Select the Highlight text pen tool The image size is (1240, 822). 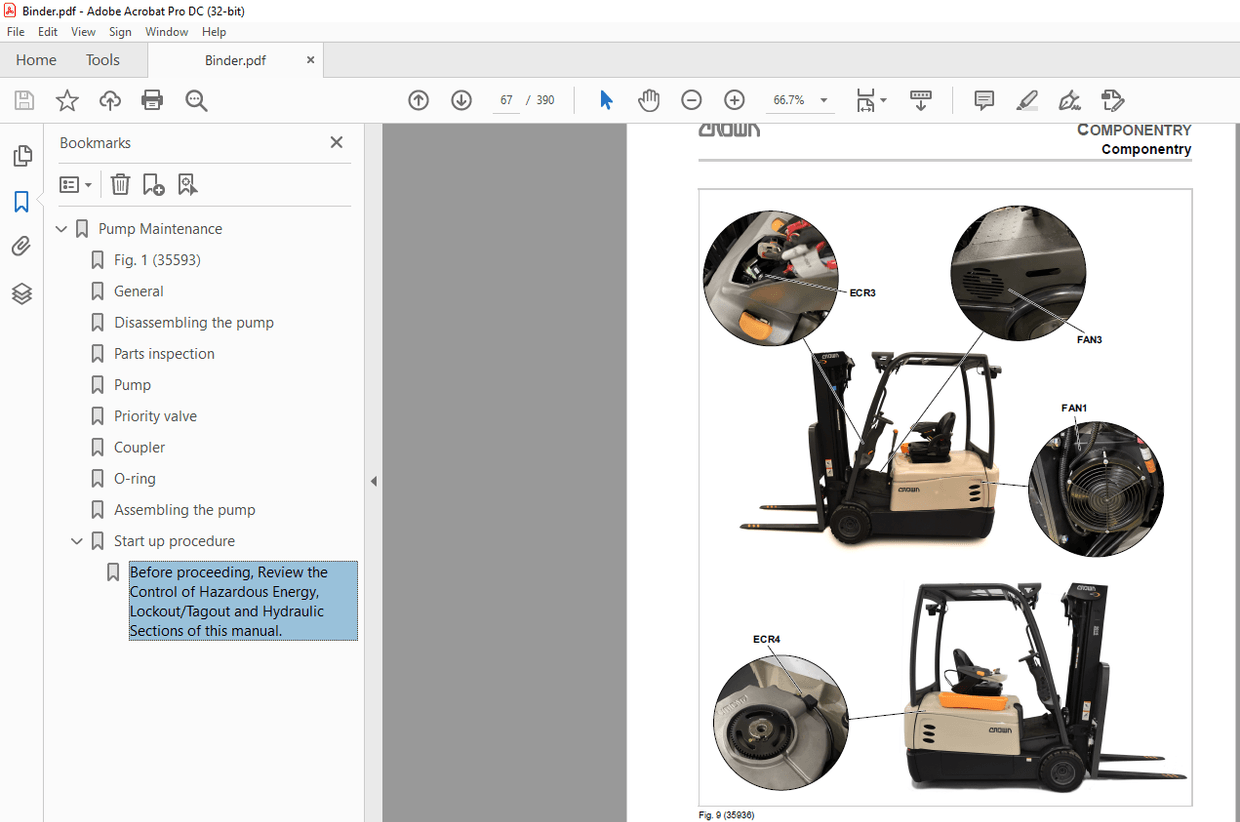1026,100
